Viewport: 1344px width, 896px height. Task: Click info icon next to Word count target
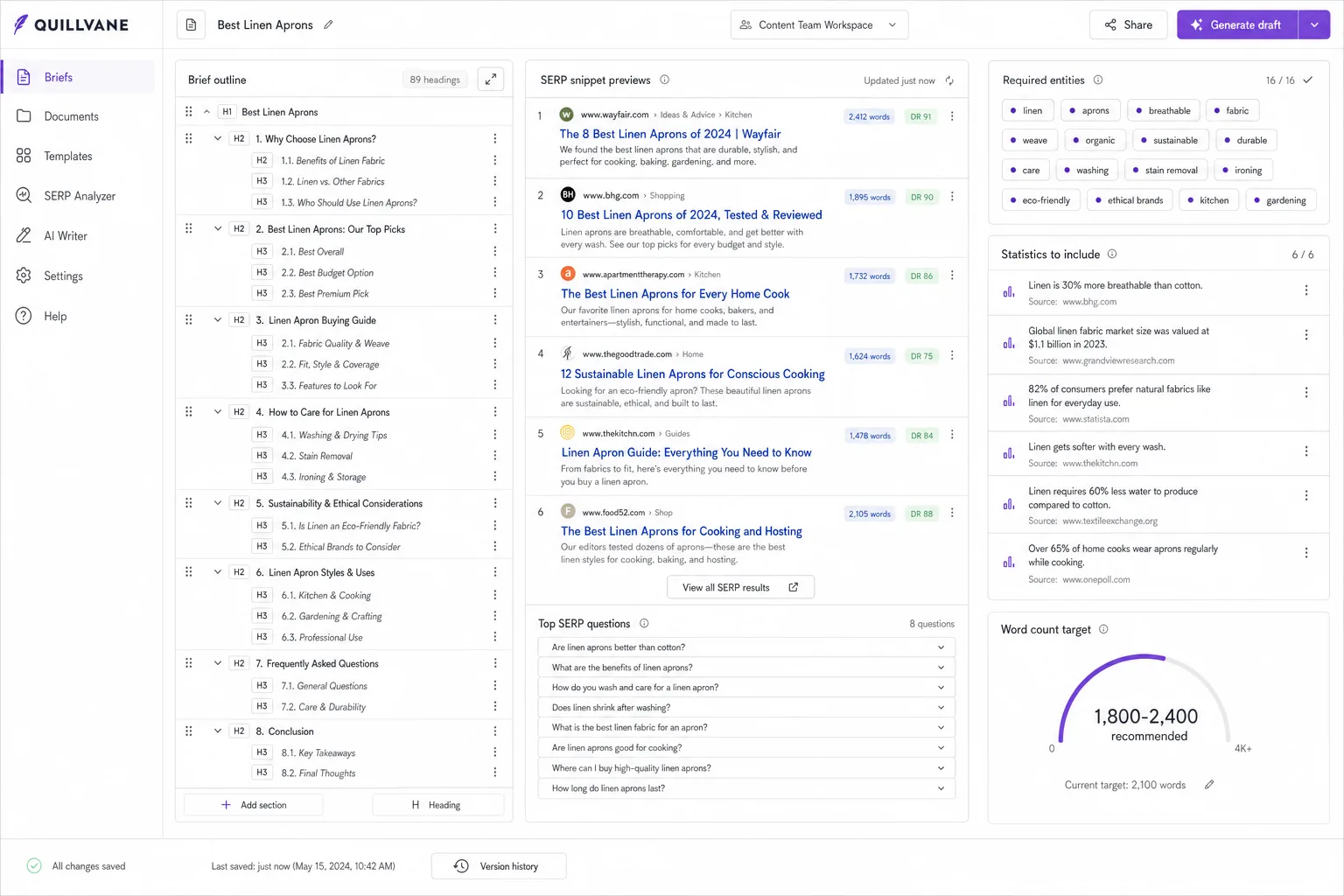point(1103,629)
